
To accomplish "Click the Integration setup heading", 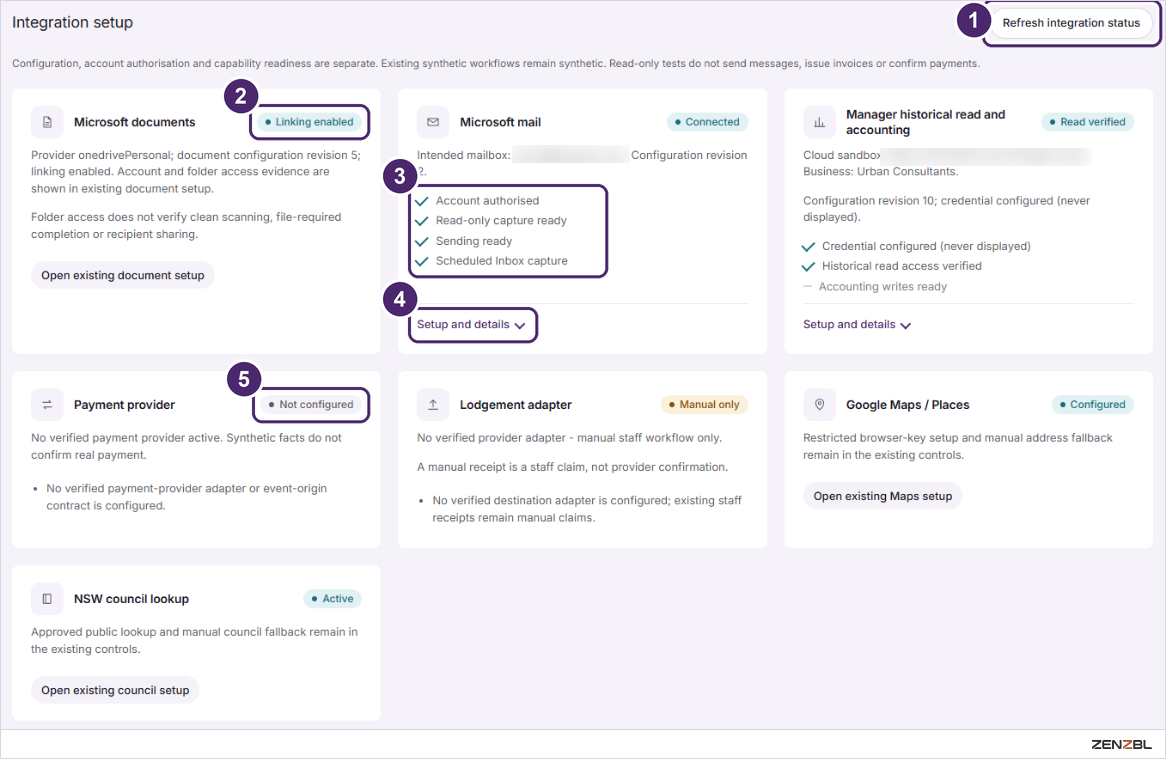I will pos(72,22).
